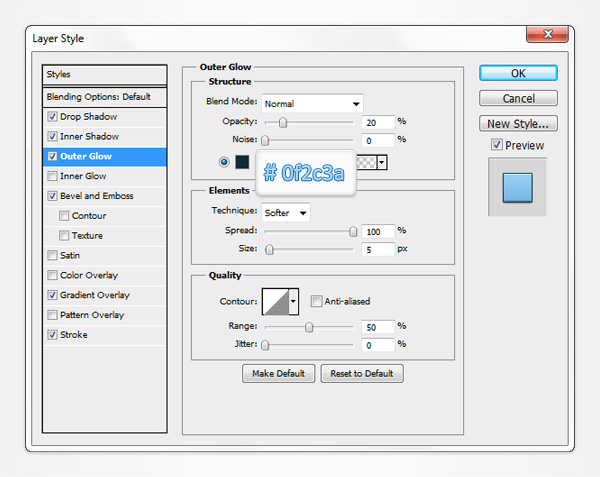Click the style preview thumbnail
This screenshot has height=477, width=600.
pyautogui.click(x=518, y=187)
